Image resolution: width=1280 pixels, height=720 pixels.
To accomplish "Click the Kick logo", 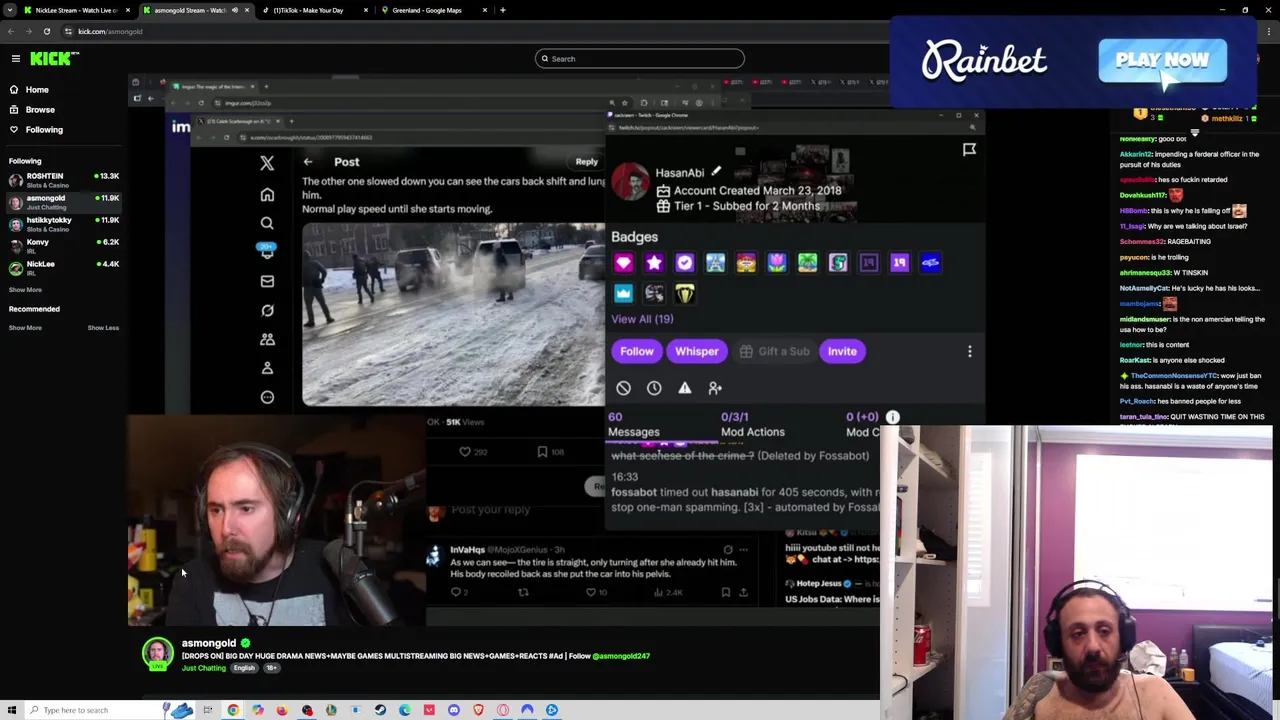I will tap(50, 59).
